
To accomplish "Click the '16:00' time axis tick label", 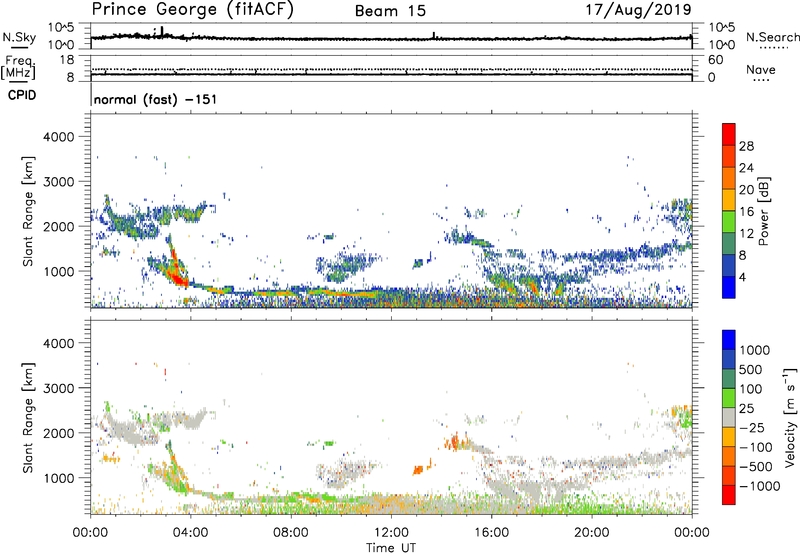I will (x=491, y=533).
